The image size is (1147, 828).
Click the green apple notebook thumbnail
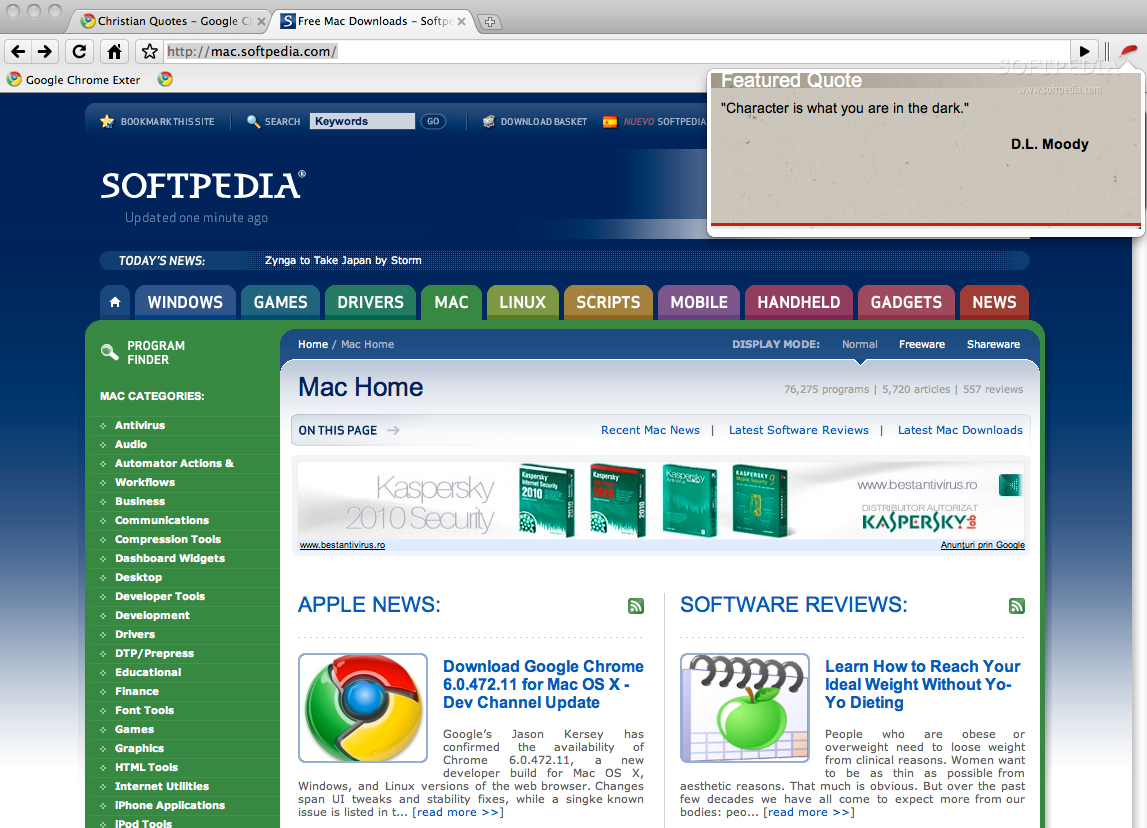click(745, 708)
